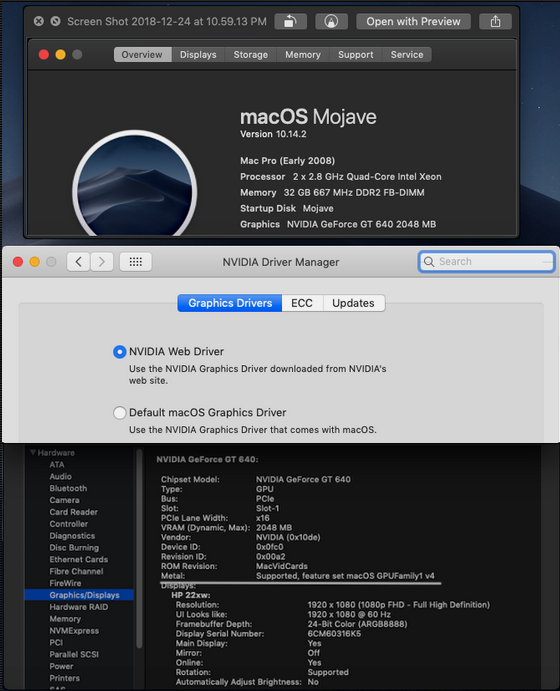Click 'Mac Pro (Early 2008)' text
This screenshot has height=691, width=560.
(287, 161)
